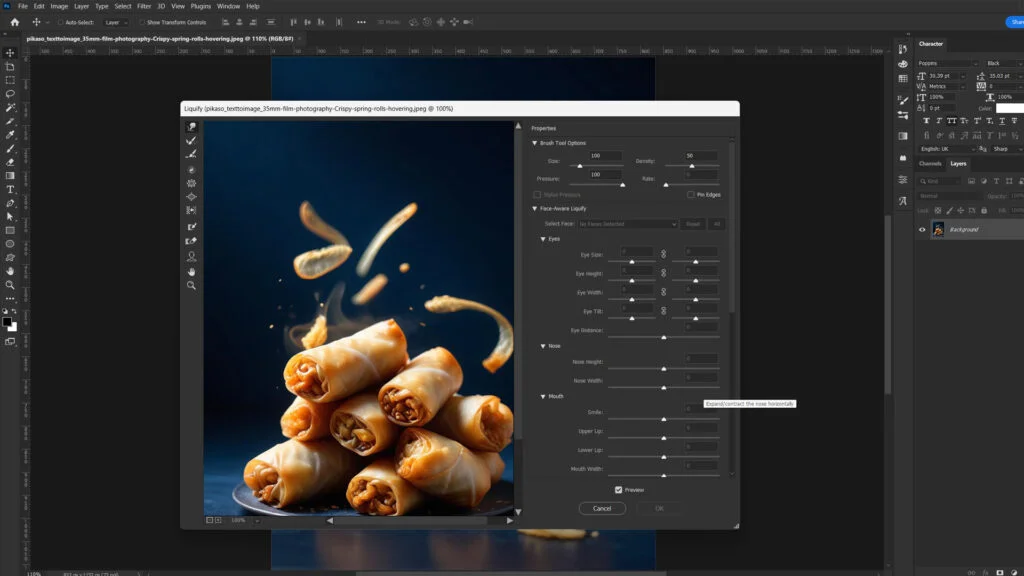Collapse the Face-Aware Liquify section
This screenshot has width=1024, height=576.
click(x=535, y=208)
